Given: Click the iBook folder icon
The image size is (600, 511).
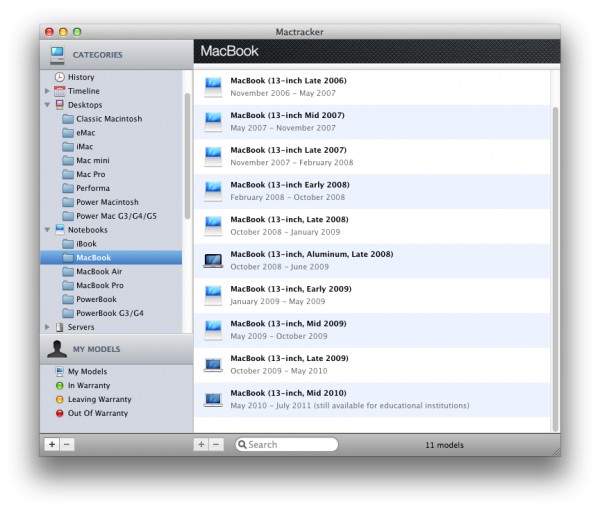Looking at the screenshot, I should [x=68, y=244].
